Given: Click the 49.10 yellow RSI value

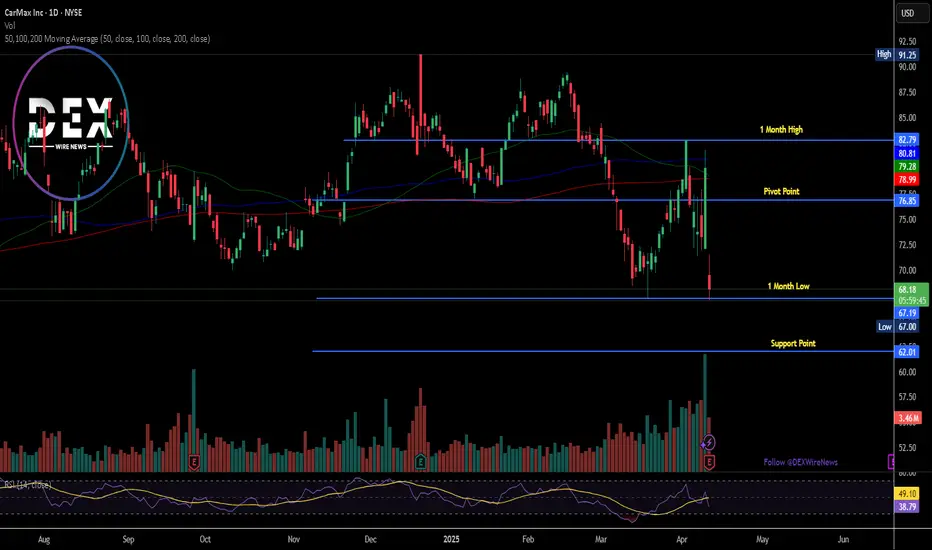Looking at the screenshot, I should coord(907,494).
